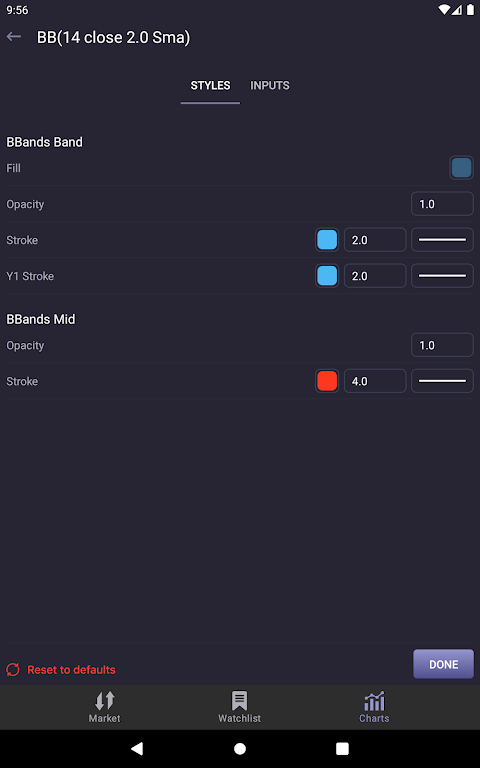Viewport: 480px width, 768px height.
Task: Select the STYLES tab
Action: (x=211, y=85)
